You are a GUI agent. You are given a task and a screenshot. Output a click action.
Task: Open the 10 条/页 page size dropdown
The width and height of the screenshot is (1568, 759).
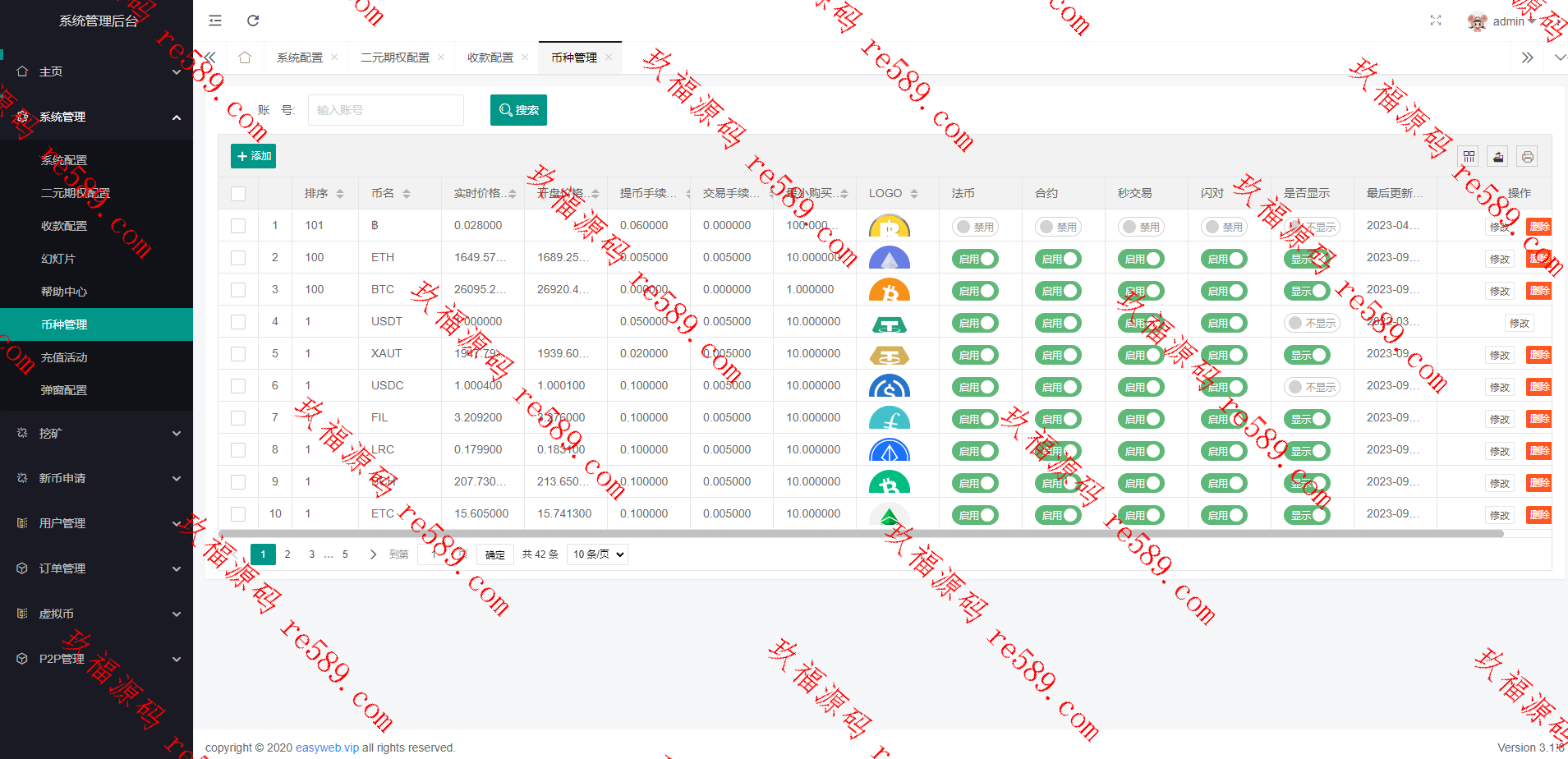tap(597, 554)
